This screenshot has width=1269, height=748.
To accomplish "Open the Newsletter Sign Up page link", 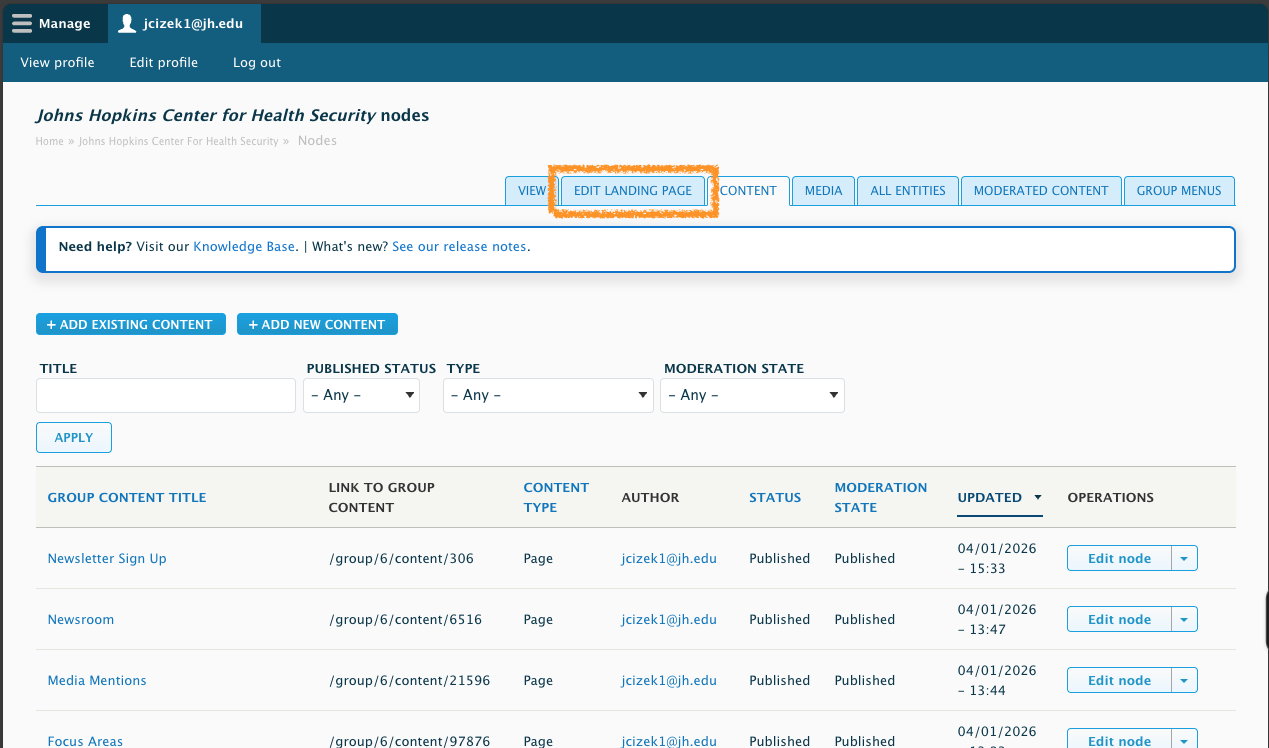I will (107, 558).
